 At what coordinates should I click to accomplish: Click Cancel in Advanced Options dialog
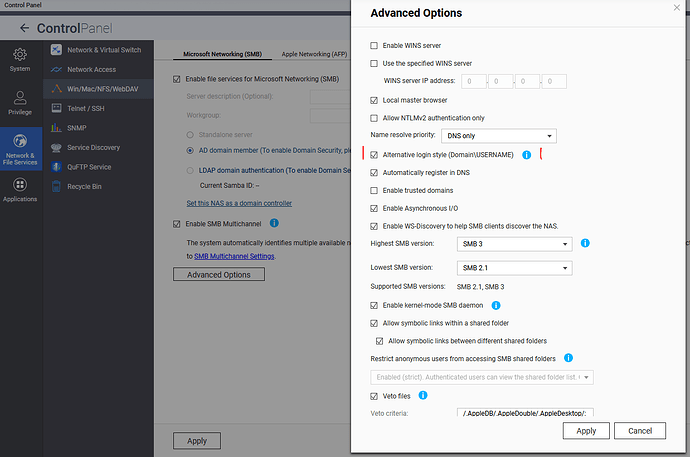coord(640,430)
